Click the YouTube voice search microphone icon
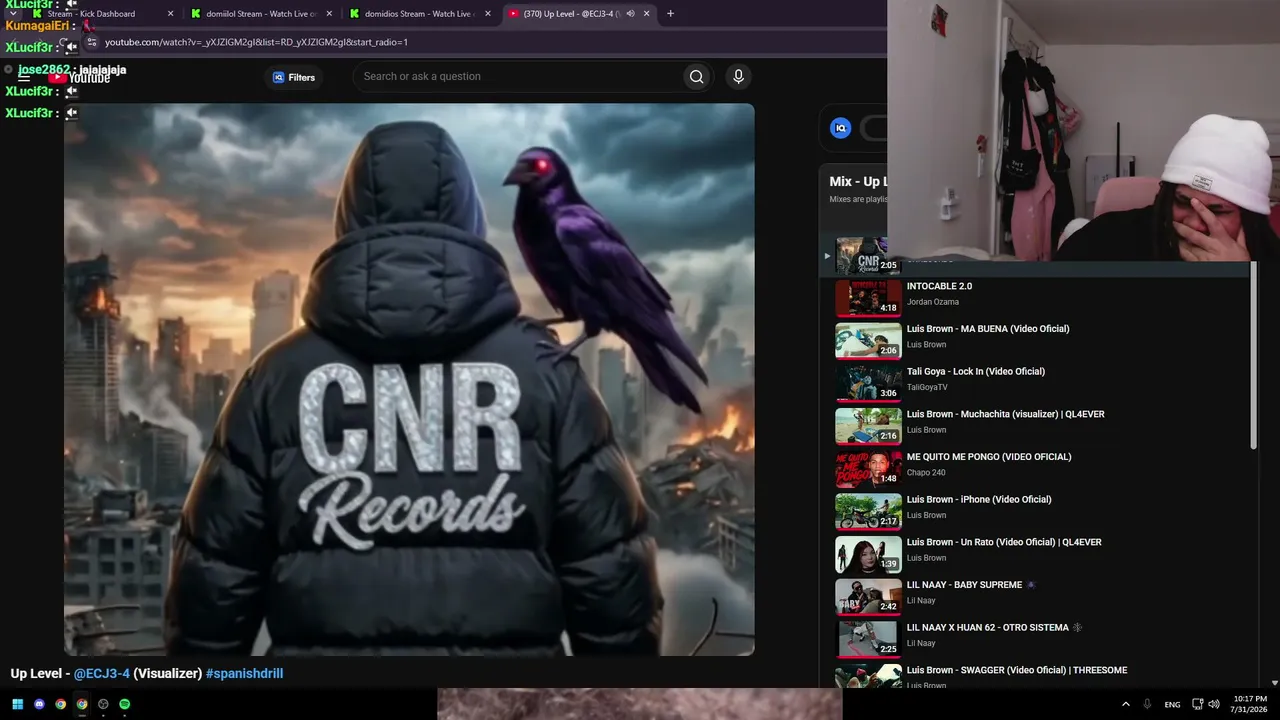 (x=738, y=77)
